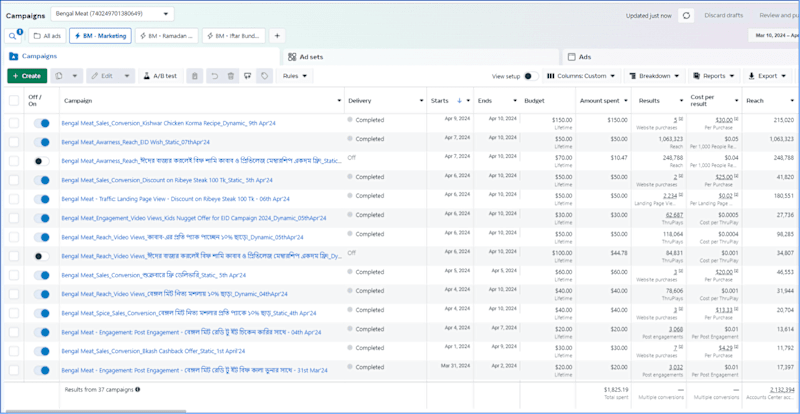
Task: Click the blue sort arrow in Starts column
Action: [x=459, y=101]
